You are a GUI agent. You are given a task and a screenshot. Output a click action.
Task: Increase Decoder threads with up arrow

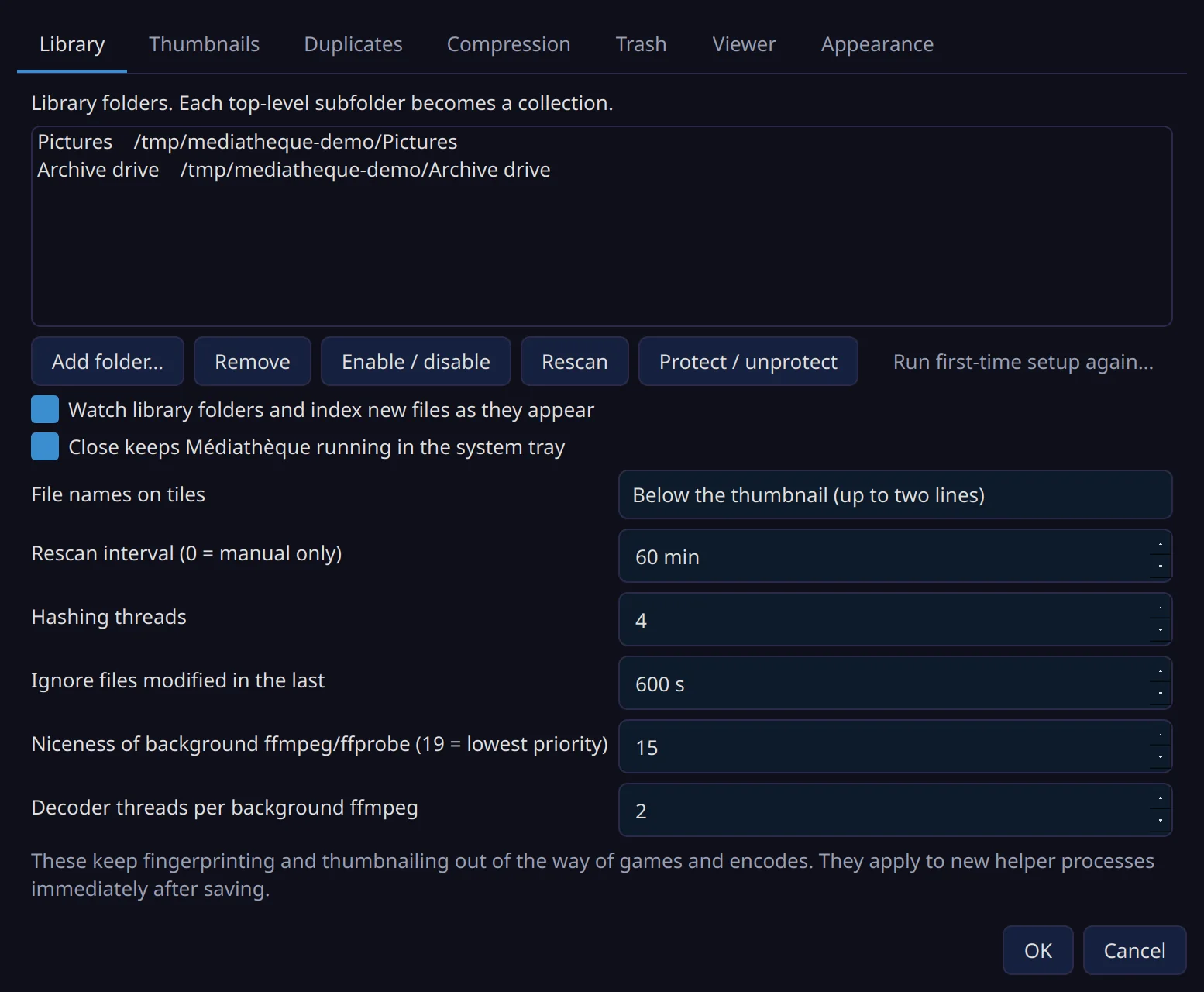(x=1161, y=798)
